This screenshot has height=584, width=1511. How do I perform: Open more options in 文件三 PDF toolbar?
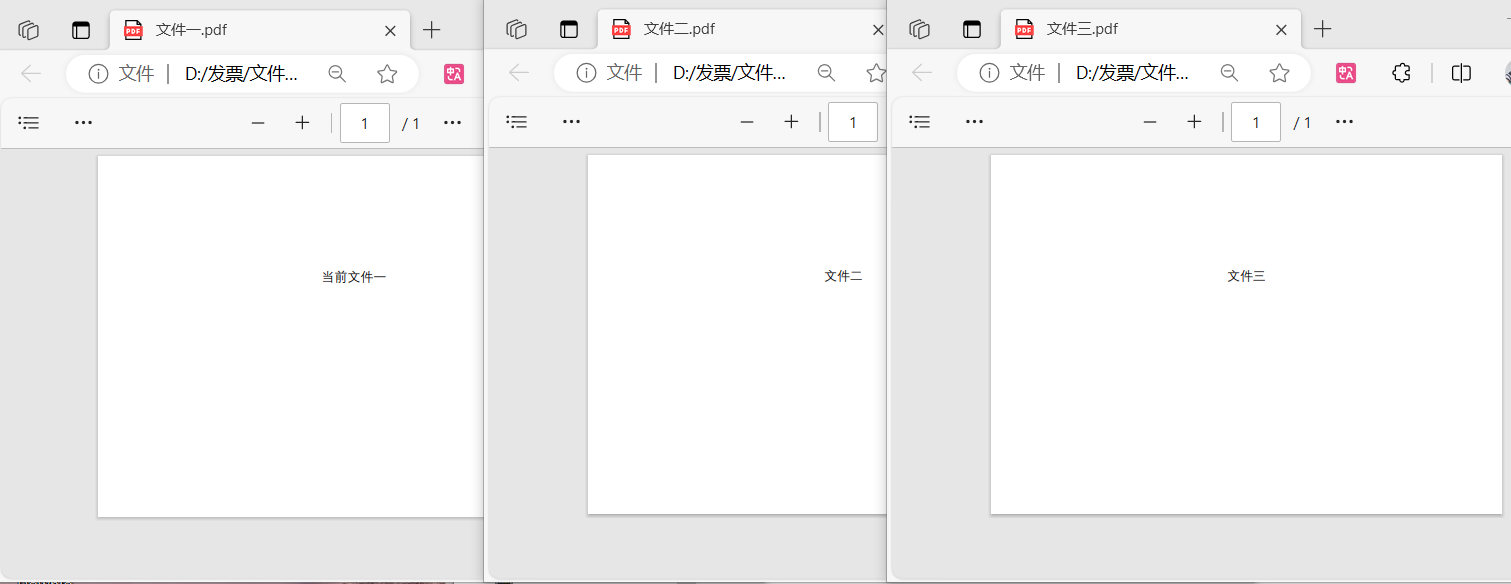click(1344, 121)
